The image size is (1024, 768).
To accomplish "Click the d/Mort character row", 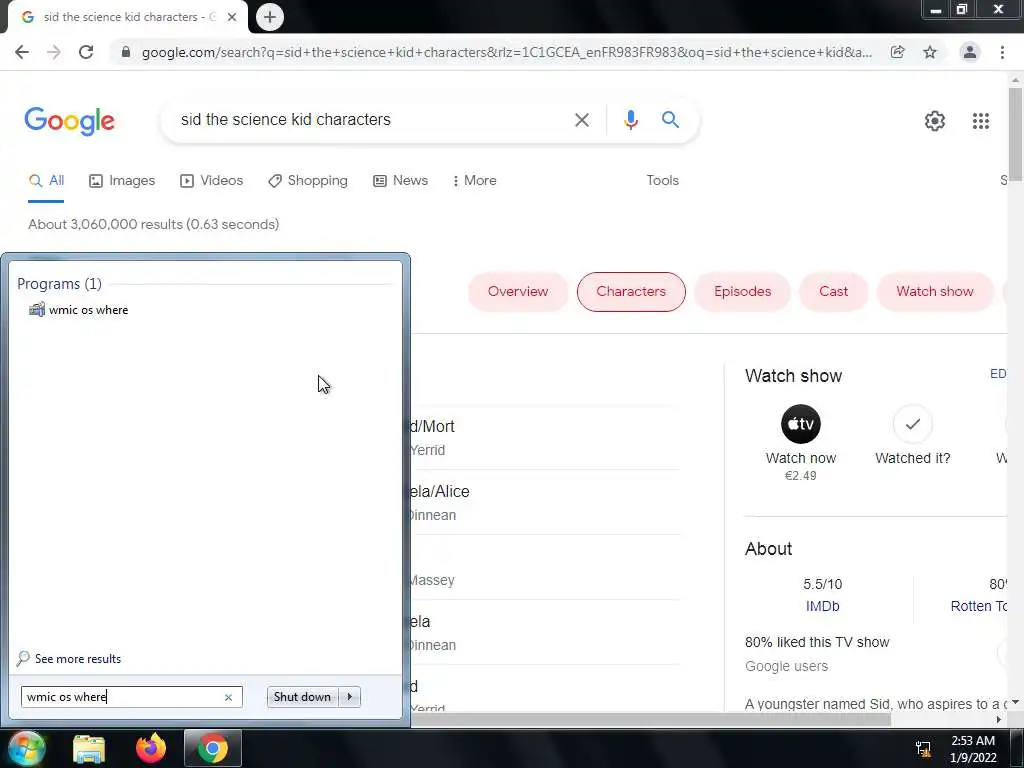I will pos(543,438).
